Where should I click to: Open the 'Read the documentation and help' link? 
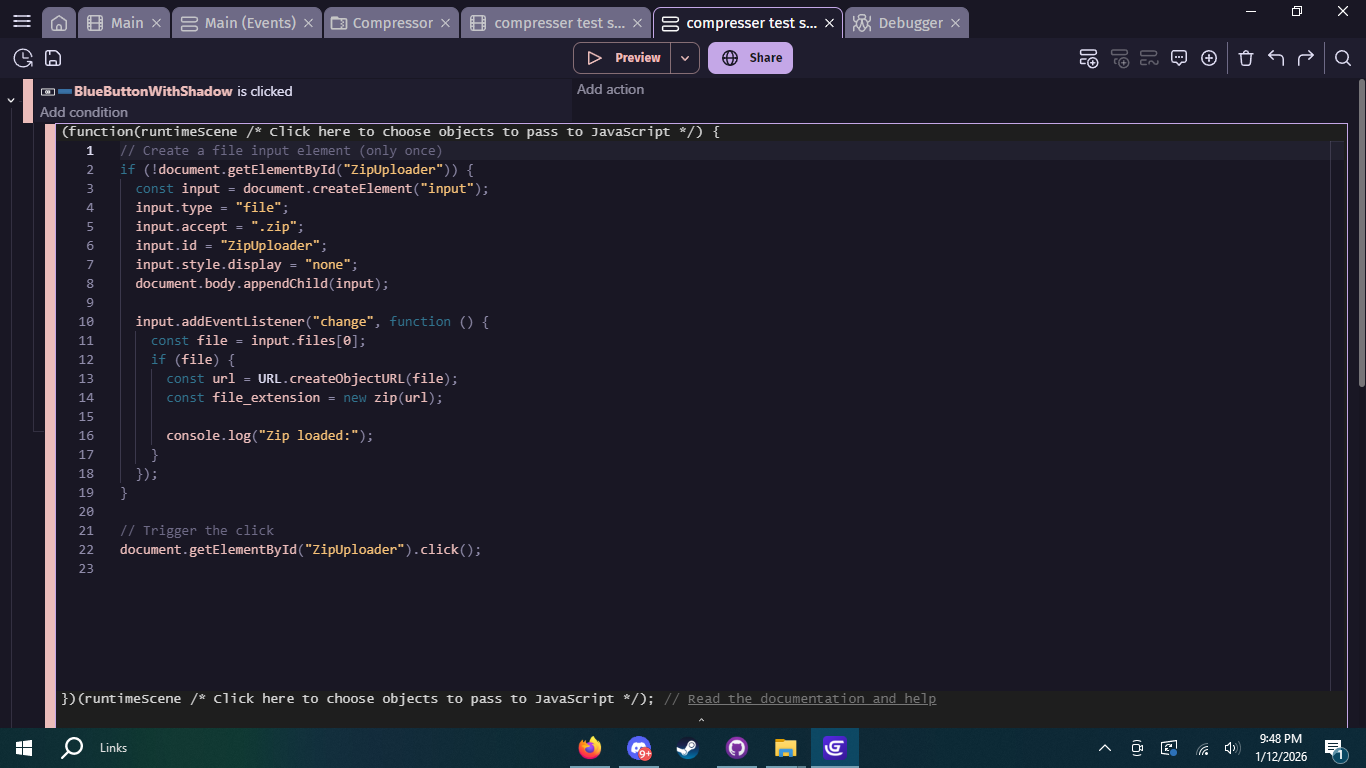point(811,699)
